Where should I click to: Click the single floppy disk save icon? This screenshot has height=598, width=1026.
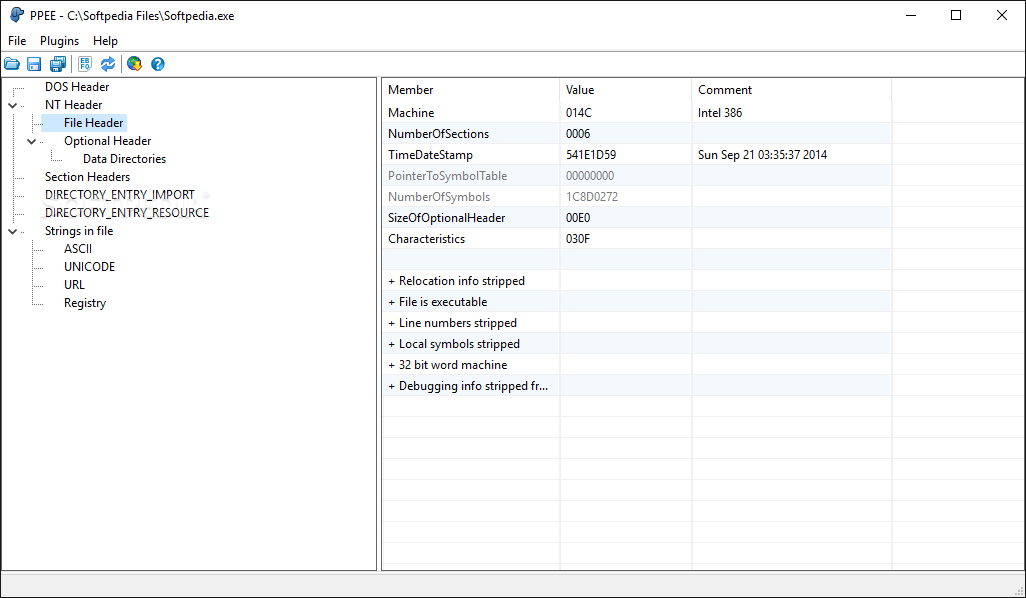[x=34, y=64]
